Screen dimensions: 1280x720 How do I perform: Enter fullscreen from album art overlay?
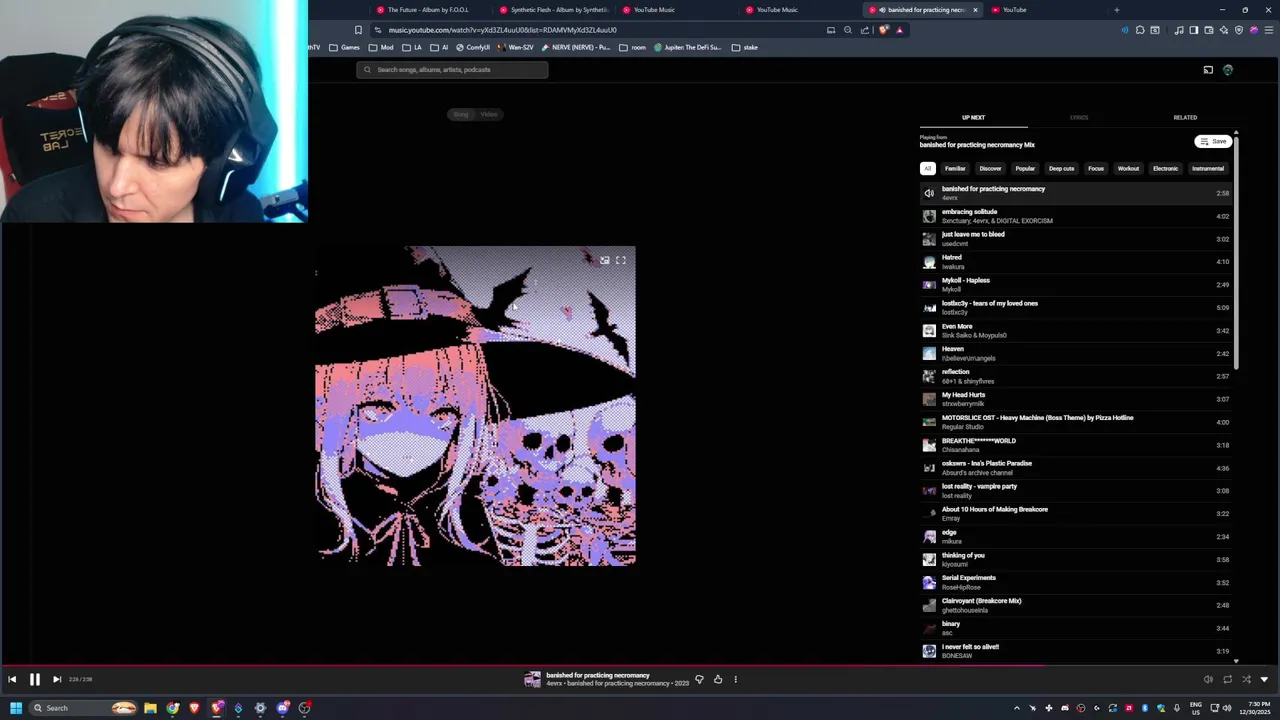click(621, 260)
